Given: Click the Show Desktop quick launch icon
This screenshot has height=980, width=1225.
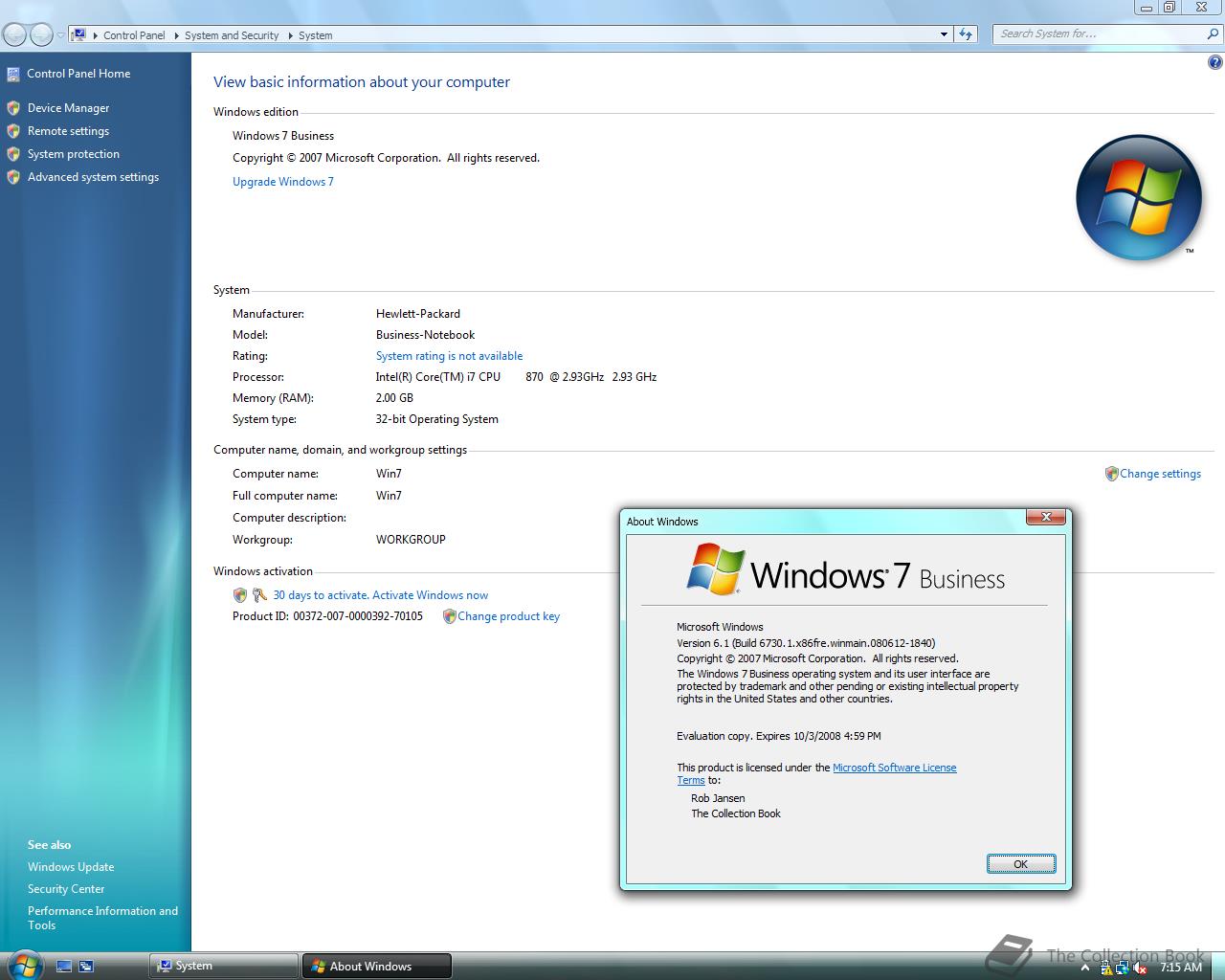Looking at the screenshot, I should (64, 967).
